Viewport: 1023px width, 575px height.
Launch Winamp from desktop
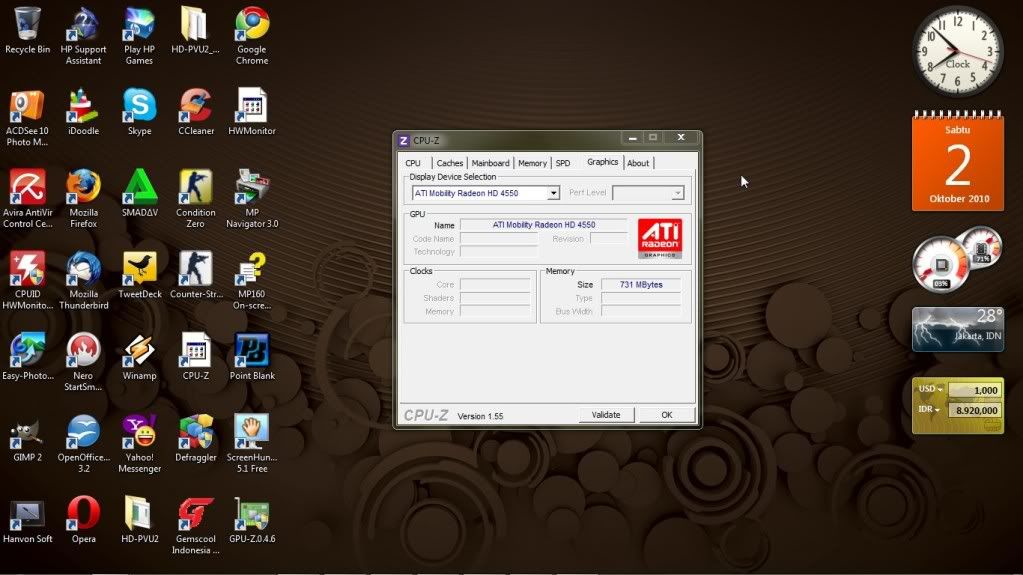[x=140, y=357]
